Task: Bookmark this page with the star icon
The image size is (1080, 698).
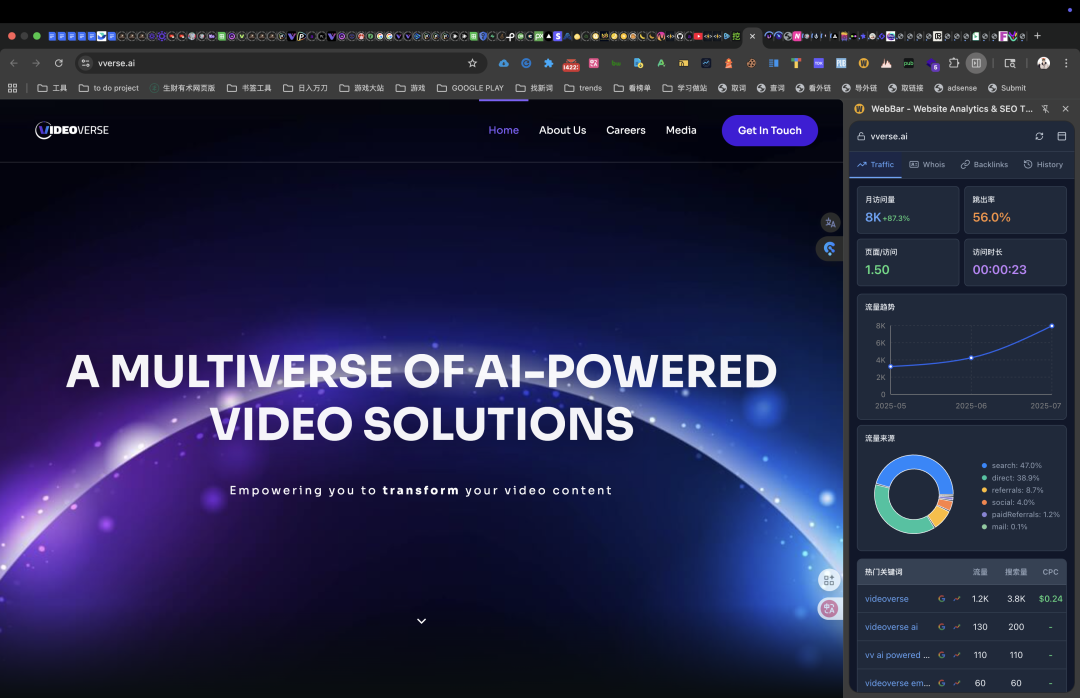Action: tap(472, 63)
